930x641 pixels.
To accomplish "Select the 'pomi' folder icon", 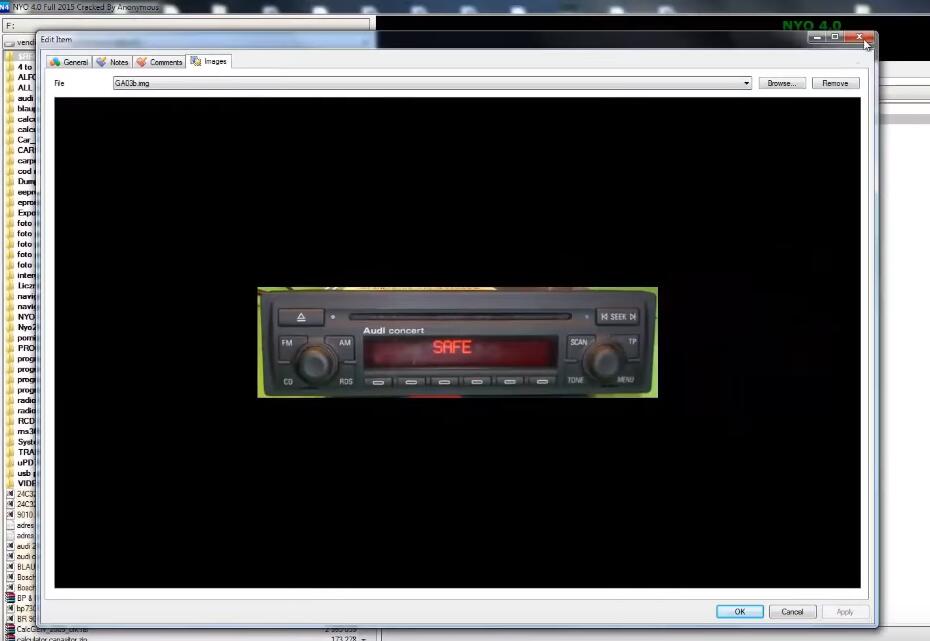I will point(10,337).
